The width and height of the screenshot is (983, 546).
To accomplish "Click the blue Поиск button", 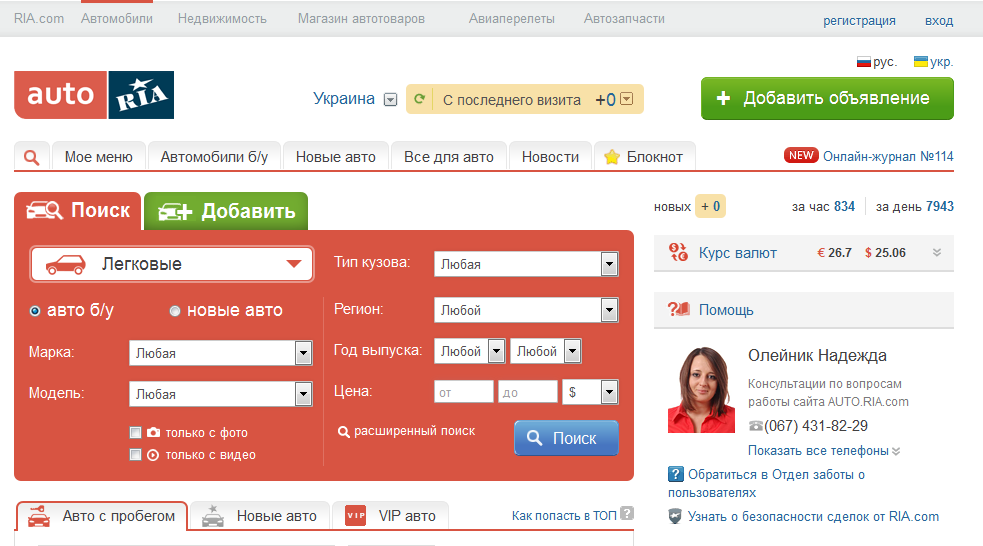I will [x=566, y=438].
